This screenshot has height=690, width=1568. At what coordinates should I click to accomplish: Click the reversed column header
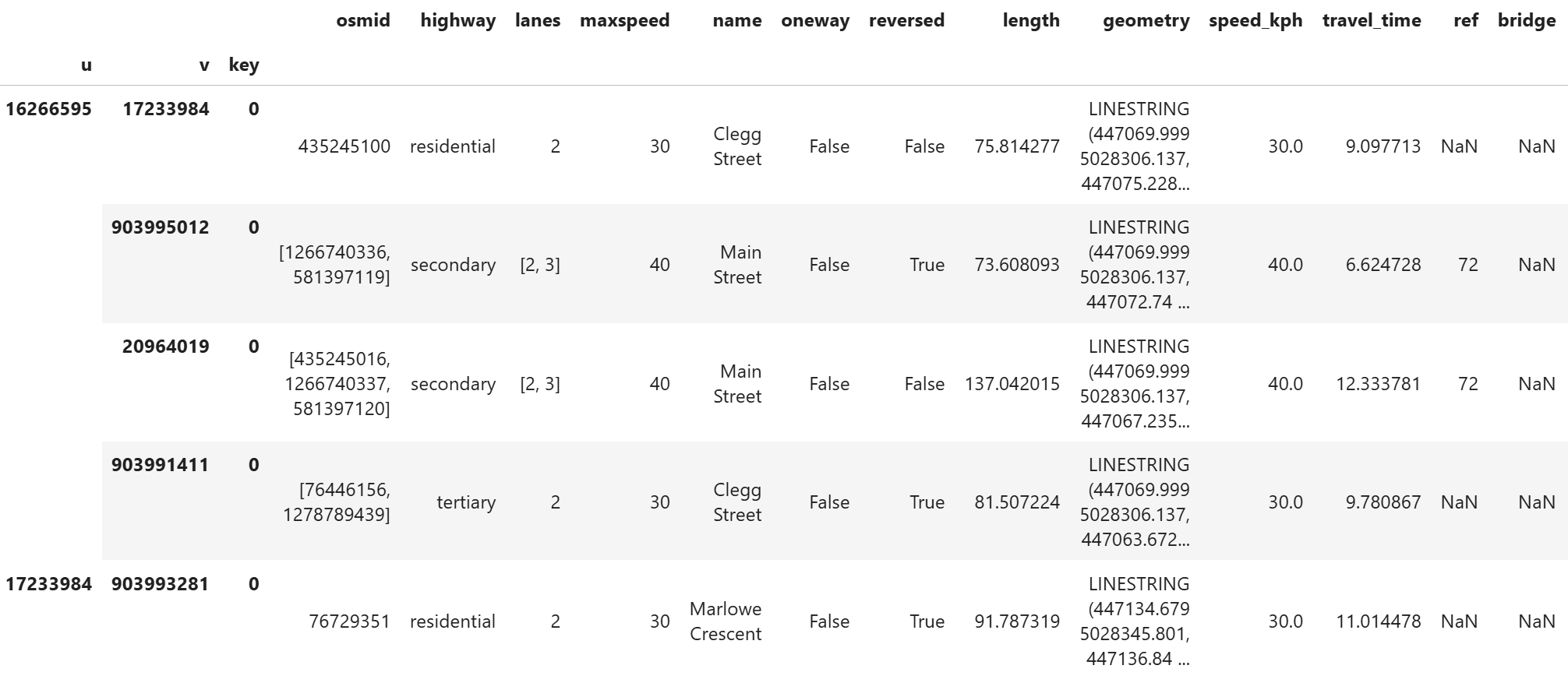pyautogui.click(x=906, y=20)
